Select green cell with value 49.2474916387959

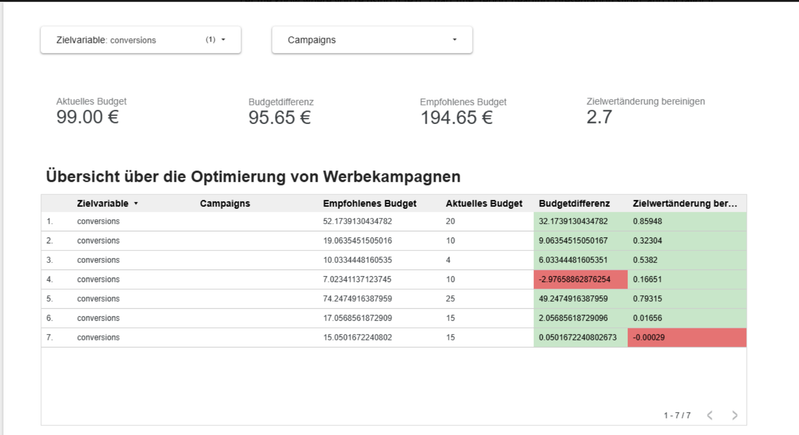coord(580,299)
